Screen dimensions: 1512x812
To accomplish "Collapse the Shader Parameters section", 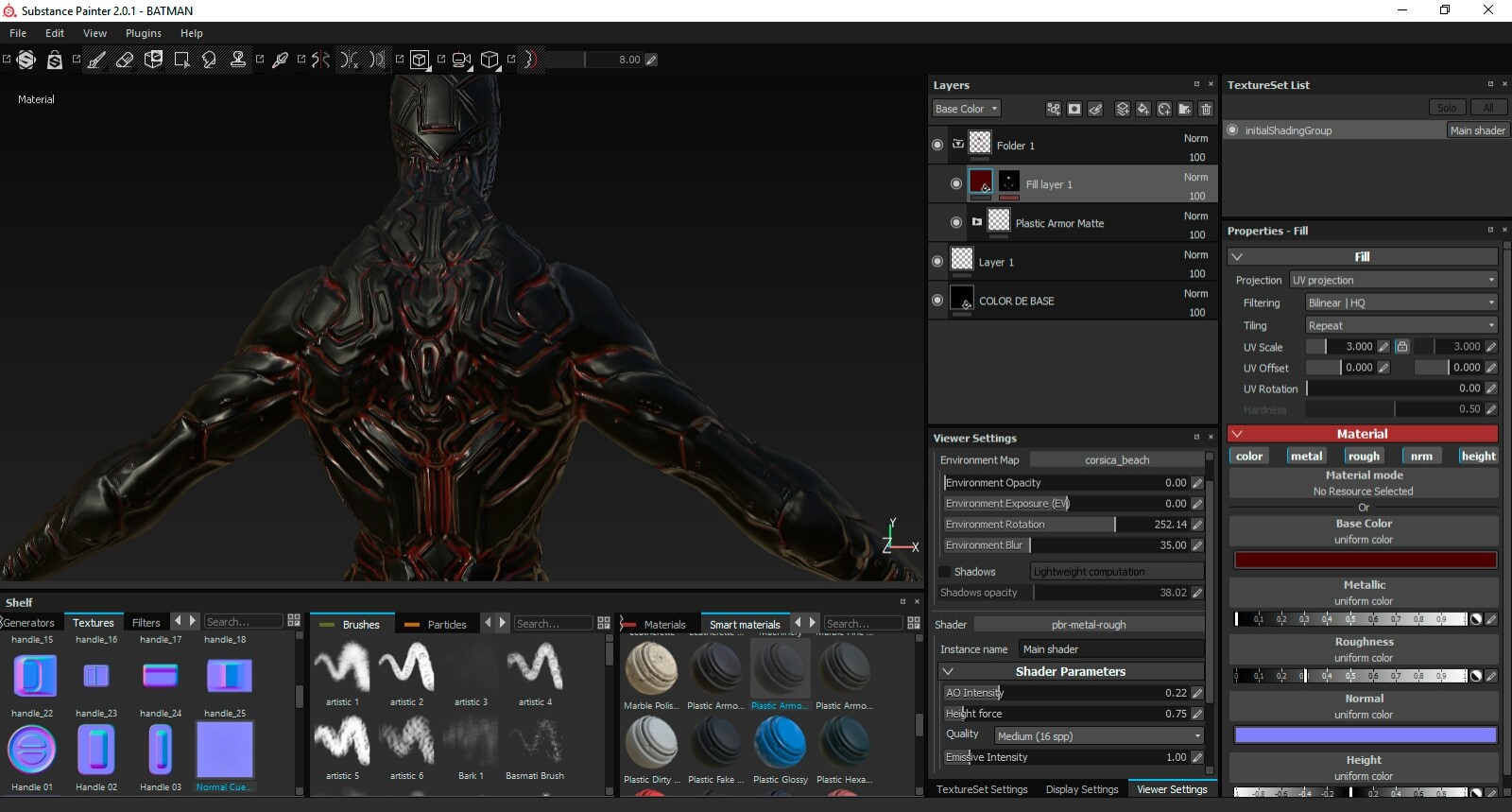I will coord(948,671).
